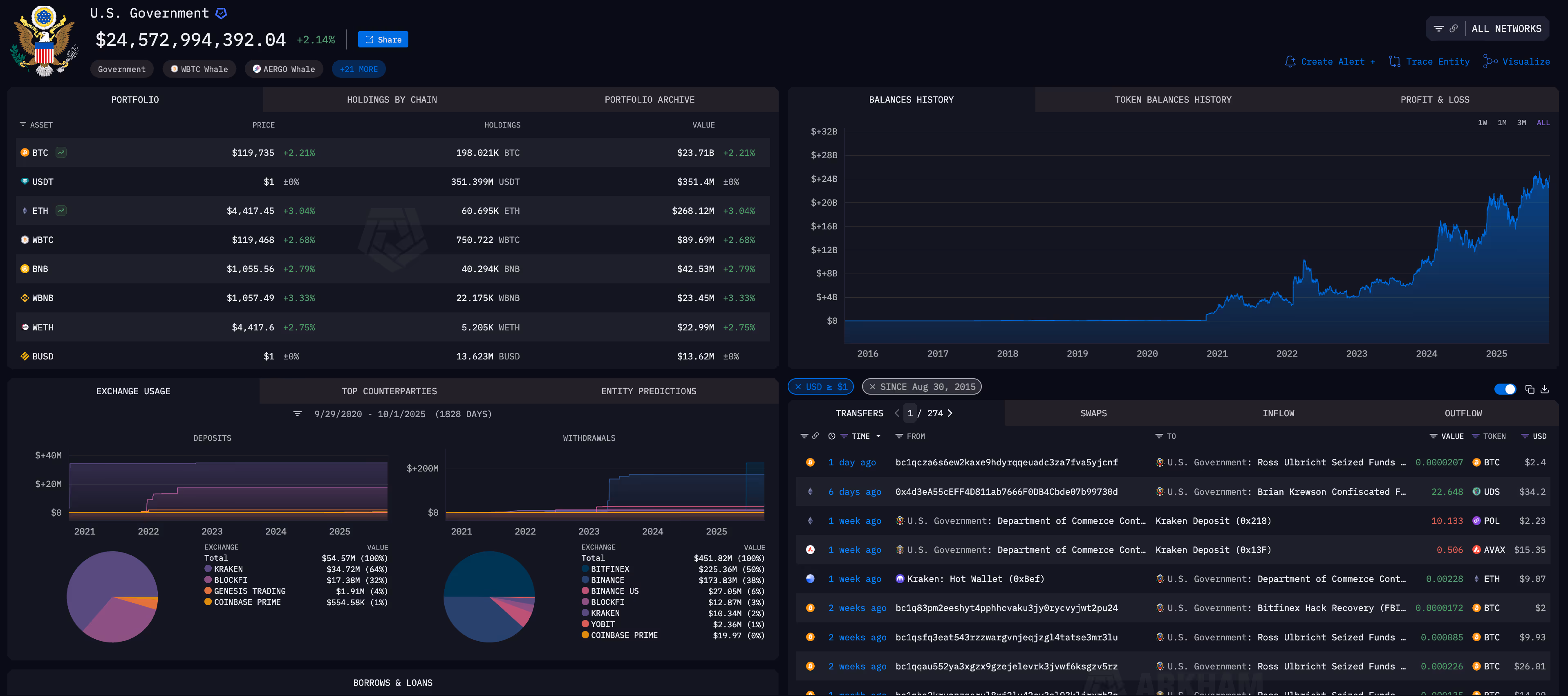This screenshot has height=696, width=1568.
Task: Remove the USD ≥ $1 filter chip
Action: point(798,387)
